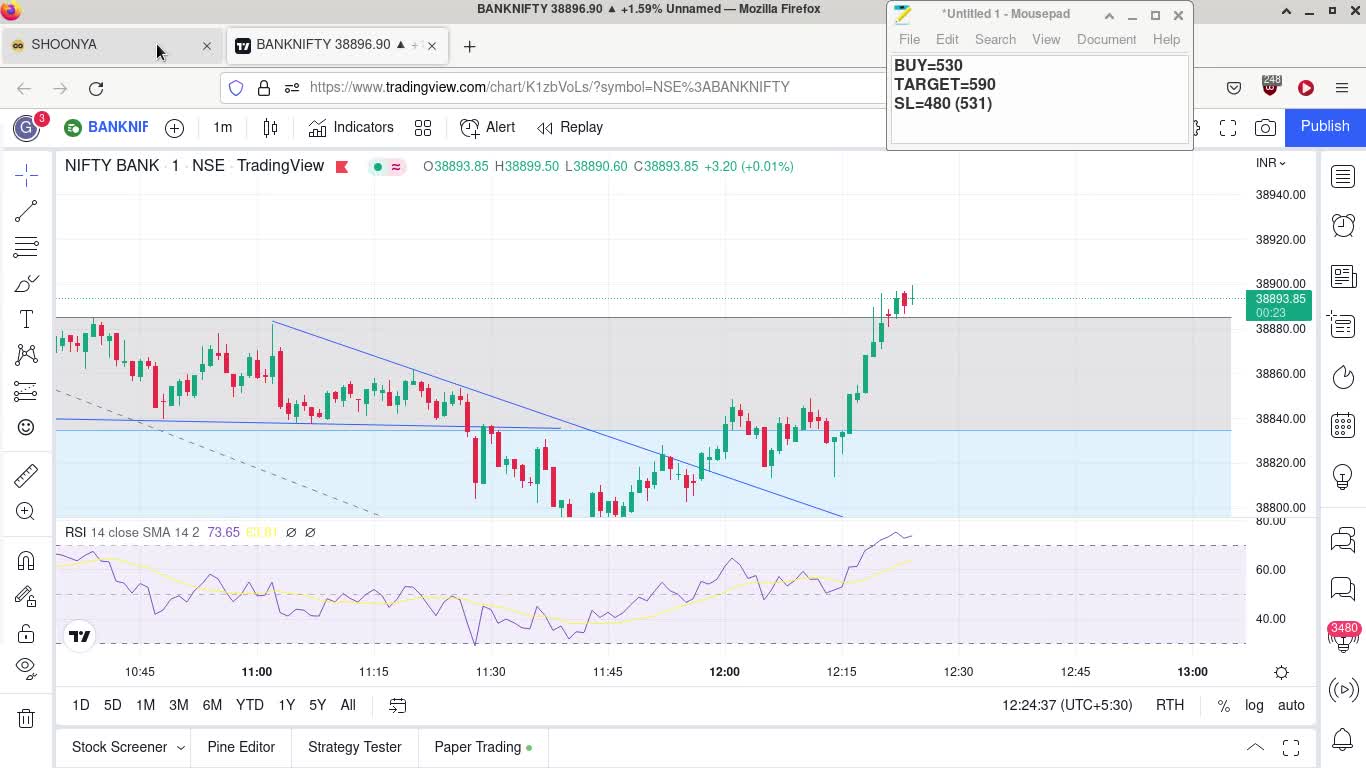Maximize the bottom panel
Image resolution: width=1366 pixels, height=768 pixels.
(1291, 747)
